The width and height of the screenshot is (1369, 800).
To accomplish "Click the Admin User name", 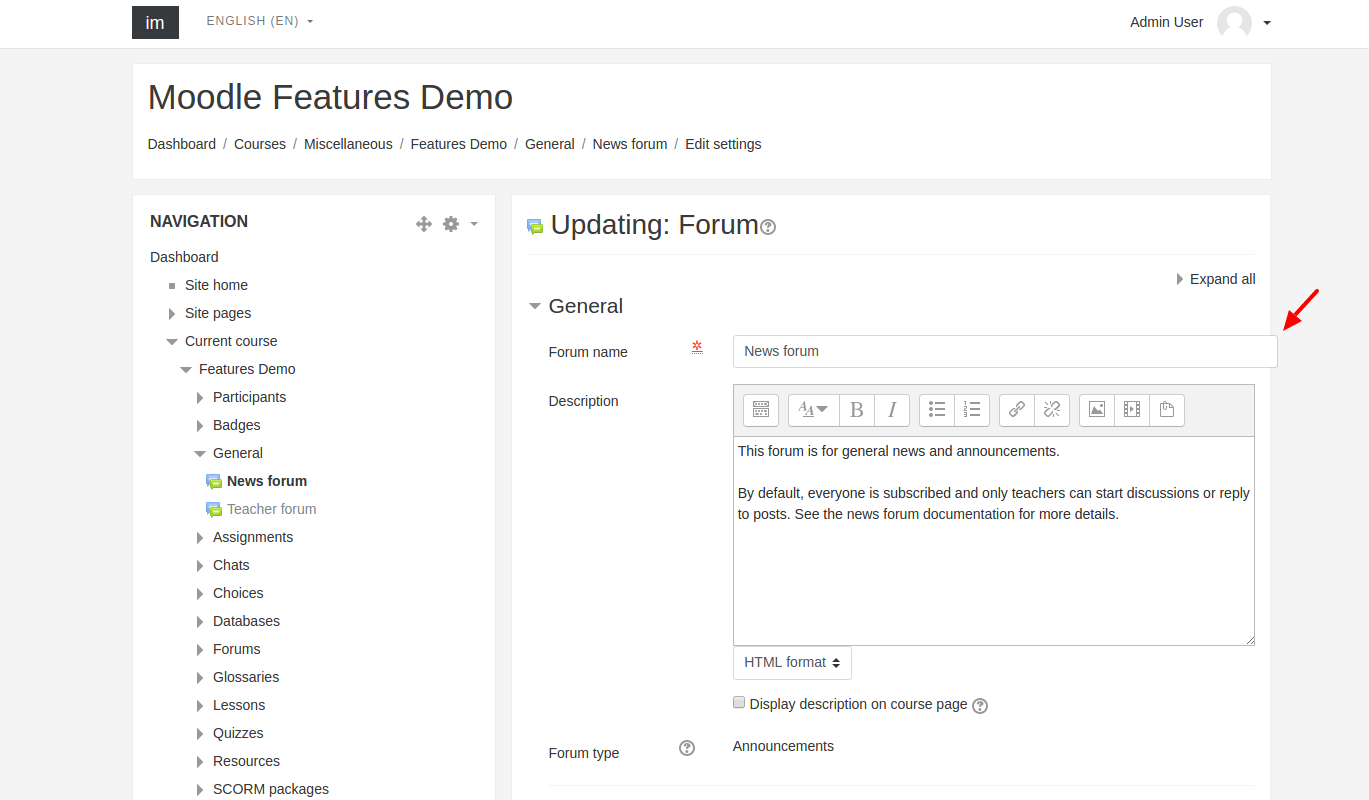I will 1166,22.
